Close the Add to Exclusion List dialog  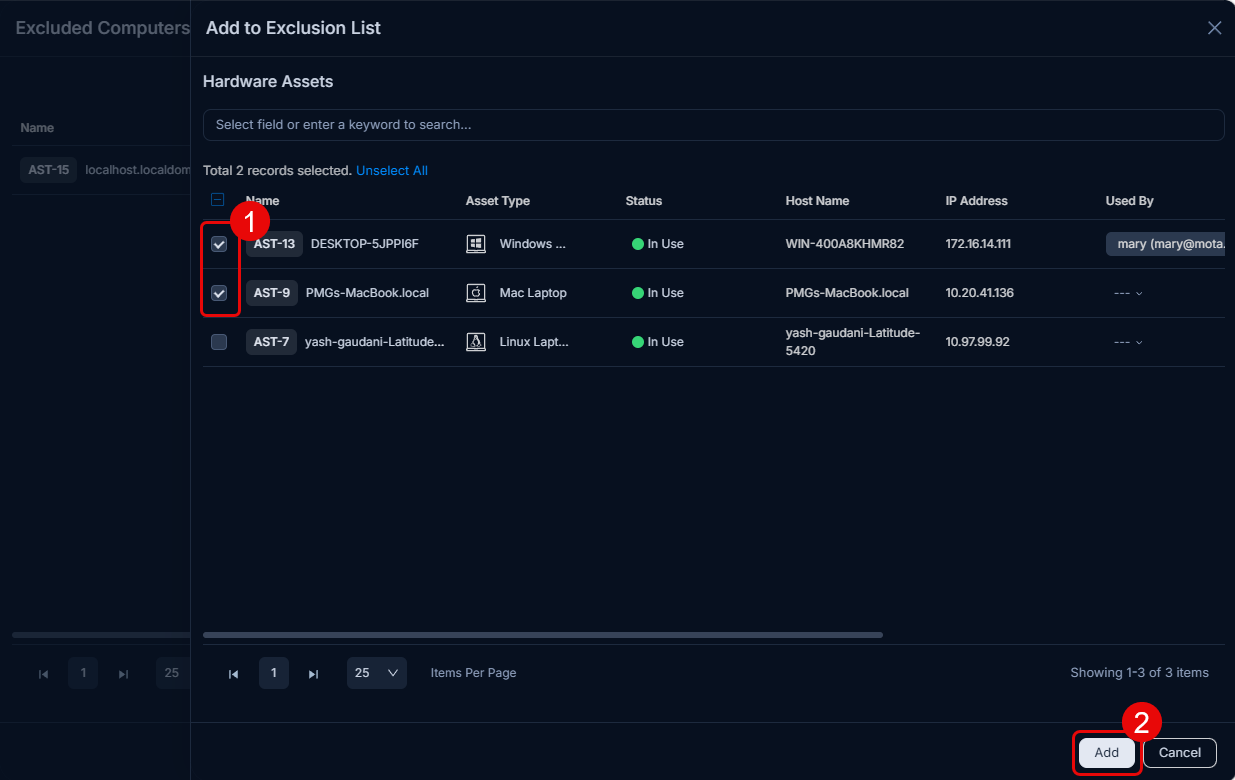pos(1214,28)
